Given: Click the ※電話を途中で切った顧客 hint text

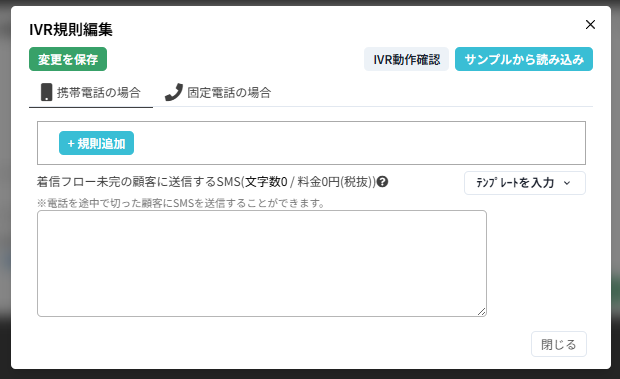Looking at the screenshot, I should pyautogui.click(x=181, y=203).
